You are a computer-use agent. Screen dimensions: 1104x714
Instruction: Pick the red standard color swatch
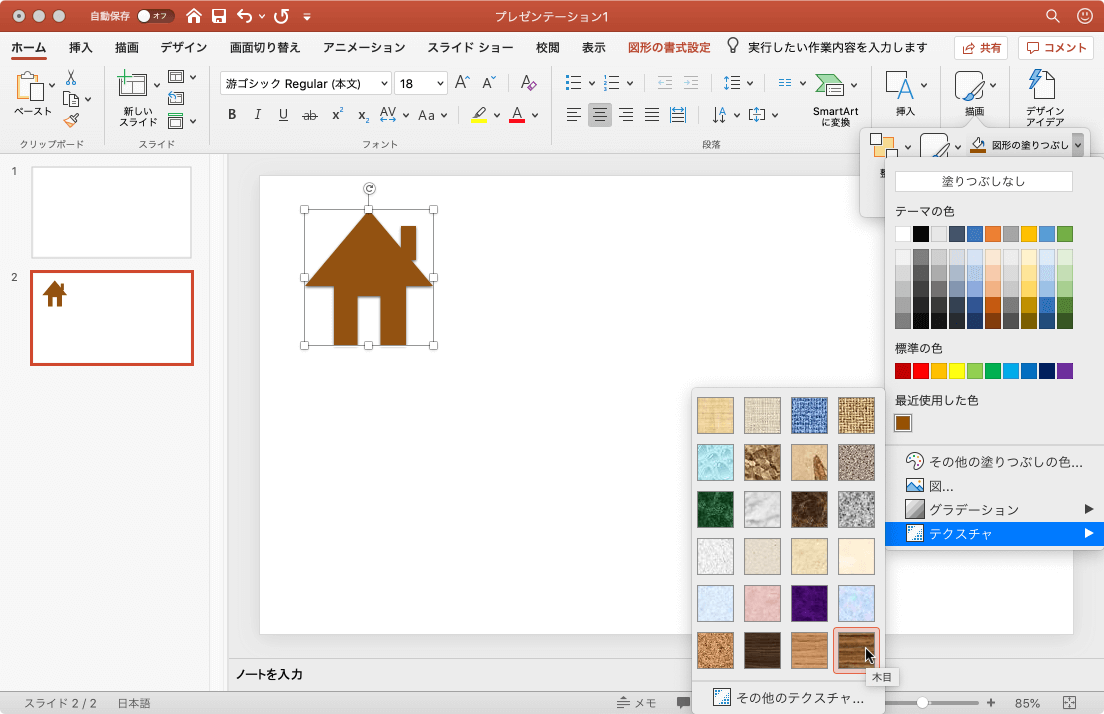click(x=921, y=371)
